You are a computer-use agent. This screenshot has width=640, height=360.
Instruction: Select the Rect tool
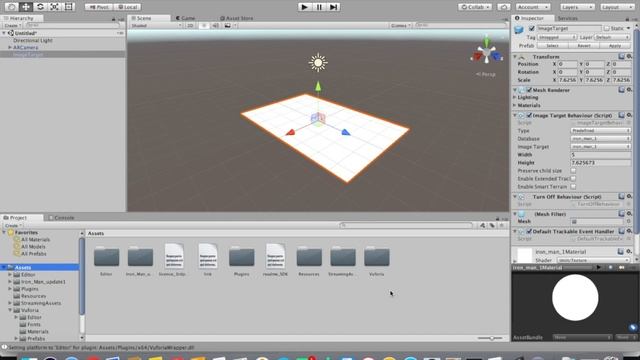coord(69,7)
